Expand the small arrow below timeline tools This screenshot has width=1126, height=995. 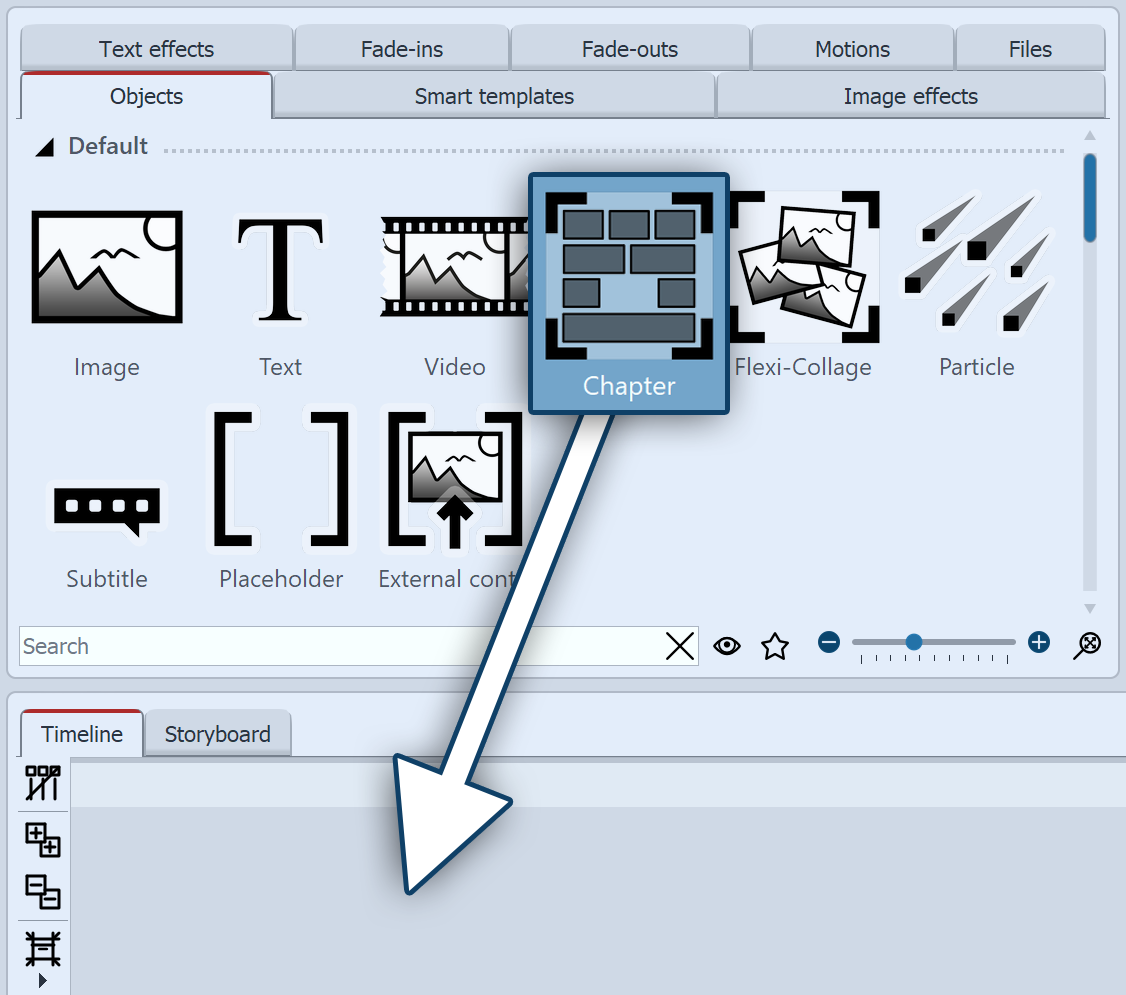click(x=42, y=981)
